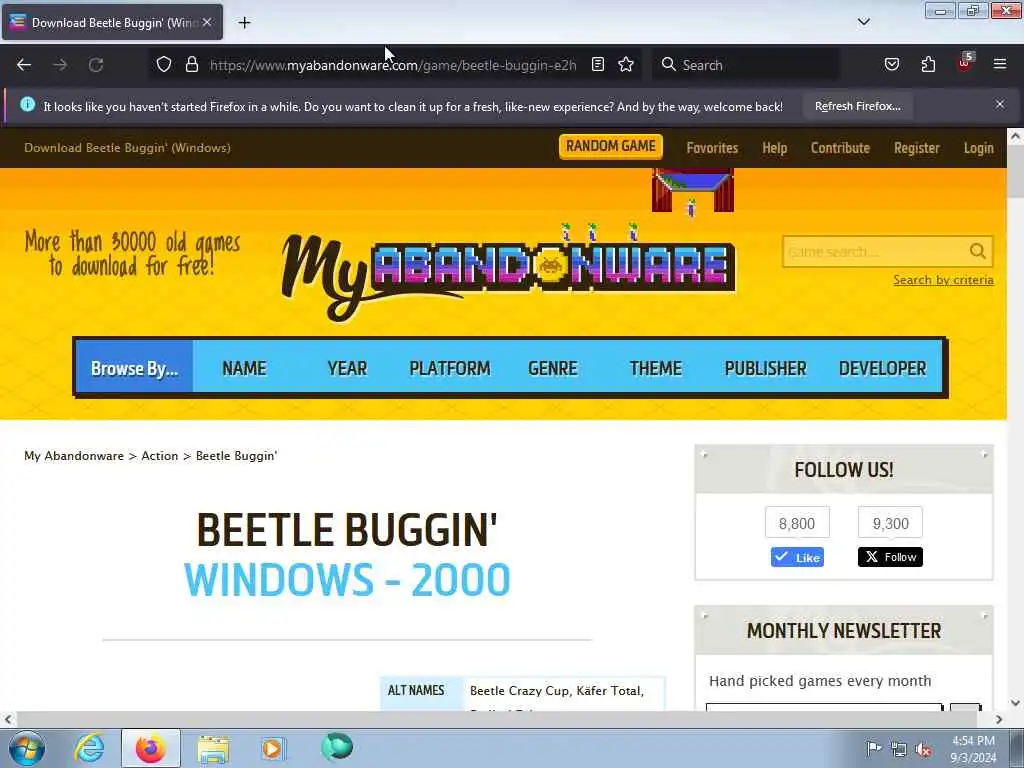Close the Download Beetle Buggin' tab
The width and height of the screenshot is (1024, 768).
tap(207, 22)
